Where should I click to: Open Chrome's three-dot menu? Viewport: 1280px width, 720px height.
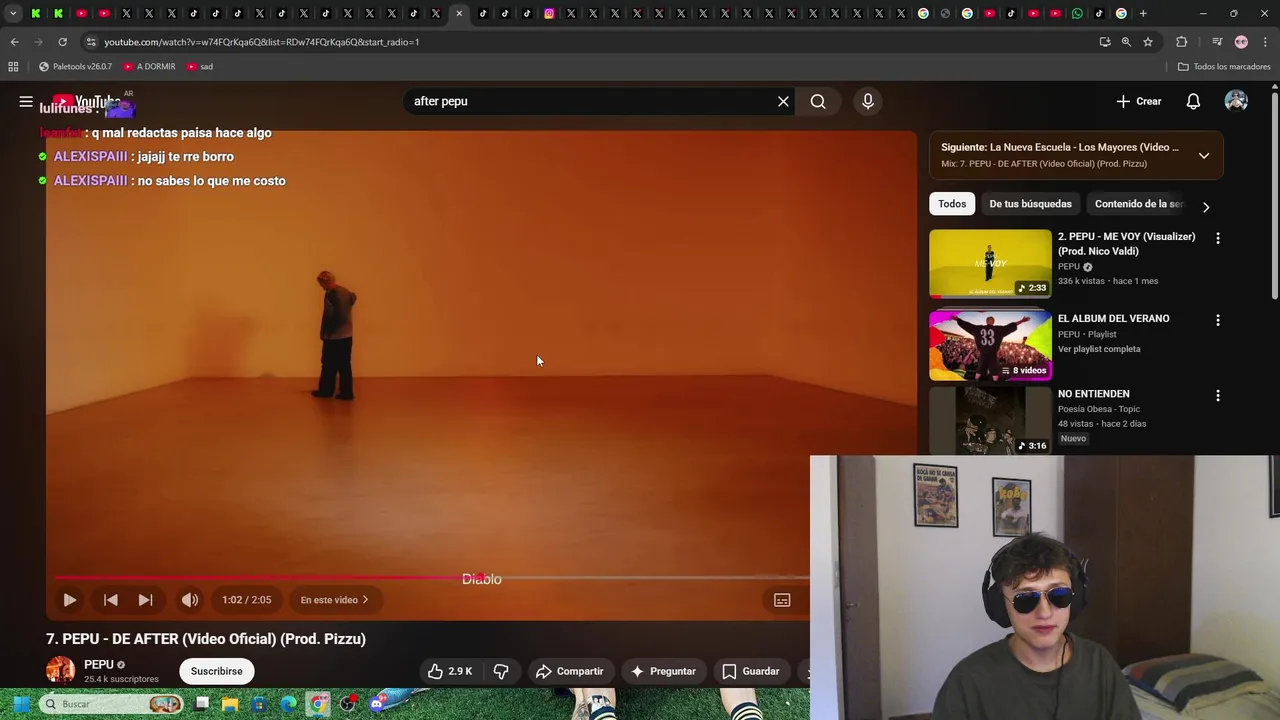click(x=1263, y=42)
